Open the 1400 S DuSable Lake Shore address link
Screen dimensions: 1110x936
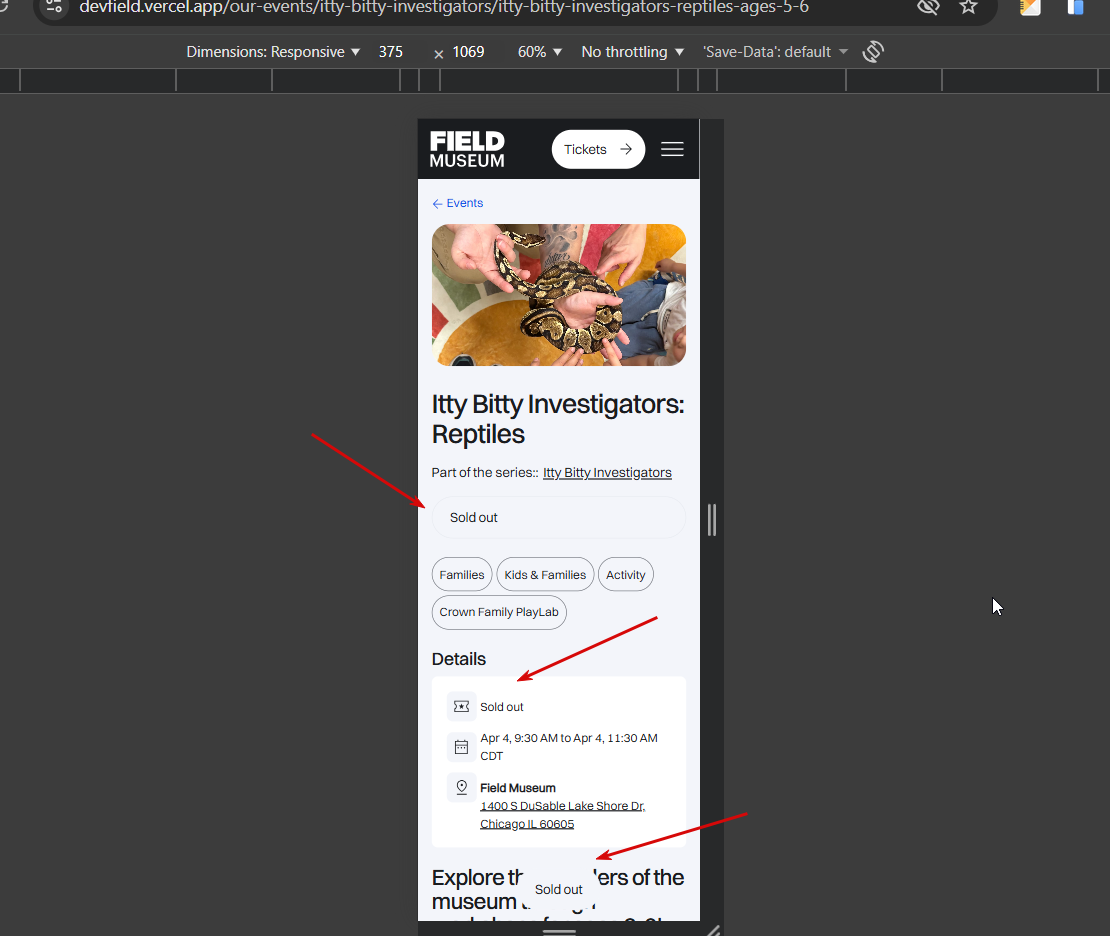click(562, 815)
